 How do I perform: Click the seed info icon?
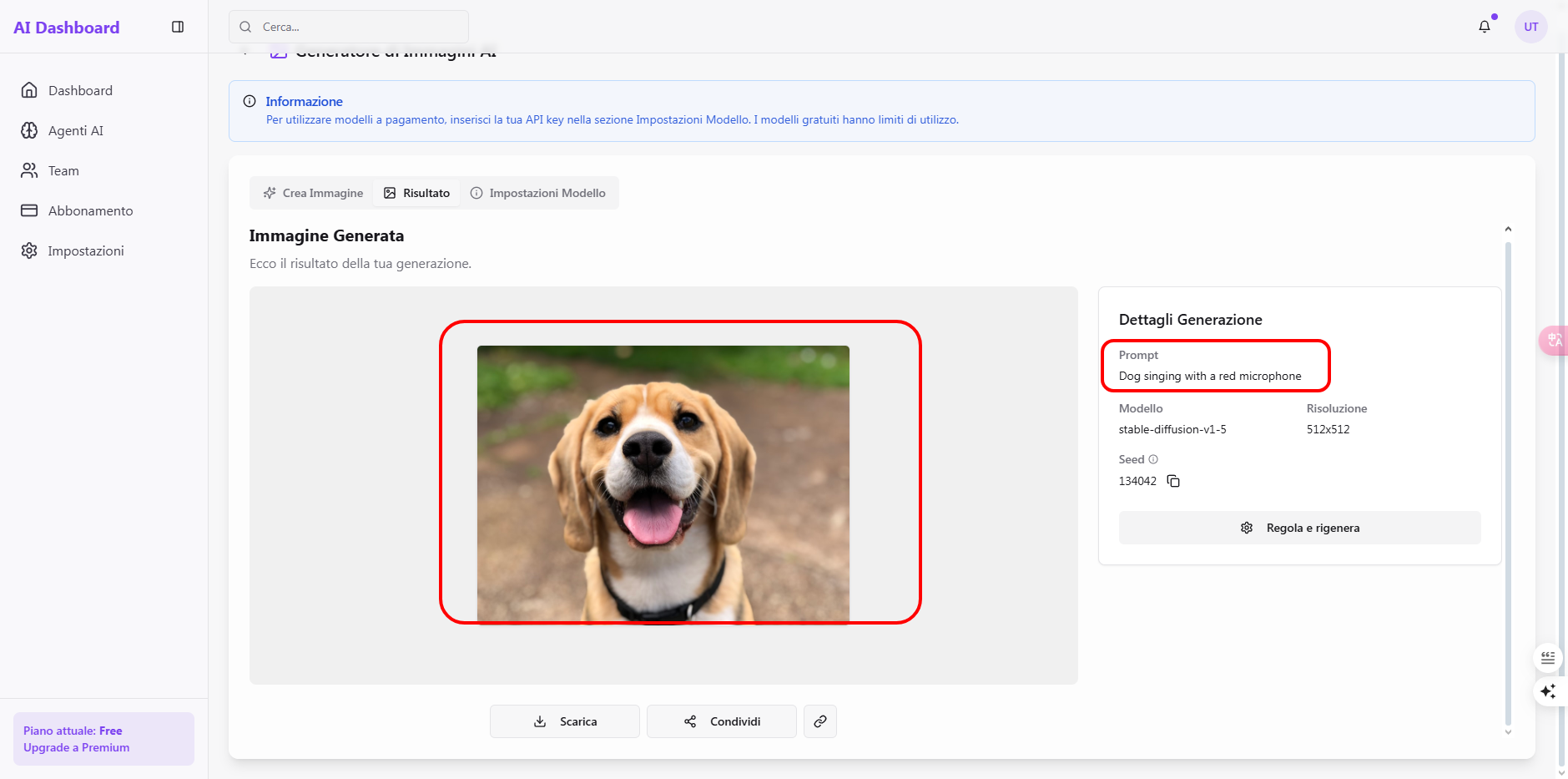coord(1153,459)
